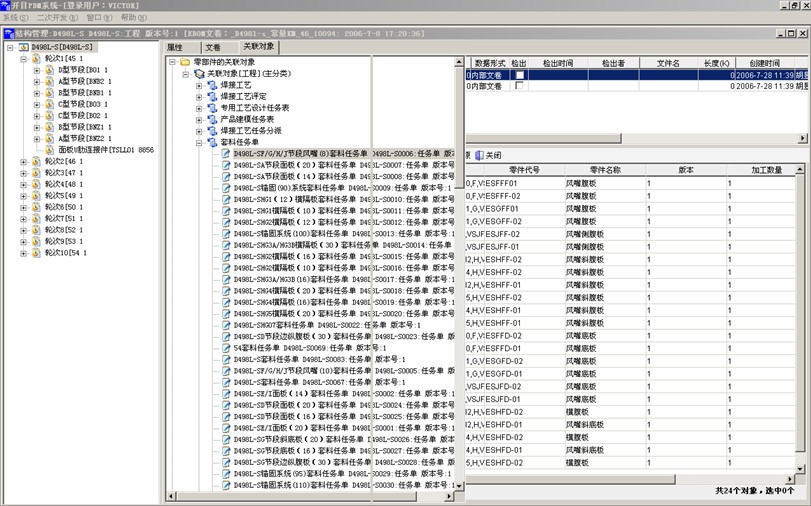Select the 零部件的关联对象 folder icon
811x506 pixels.
pos(185,62)
